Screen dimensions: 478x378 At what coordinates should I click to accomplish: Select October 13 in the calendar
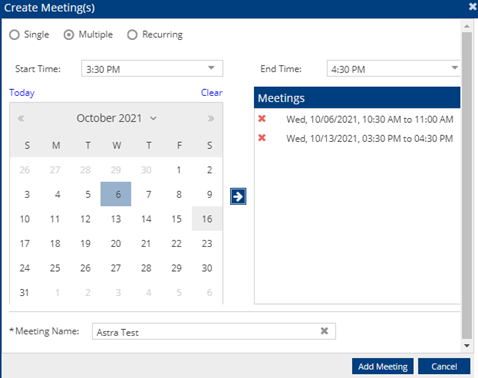tap(116, 219)
